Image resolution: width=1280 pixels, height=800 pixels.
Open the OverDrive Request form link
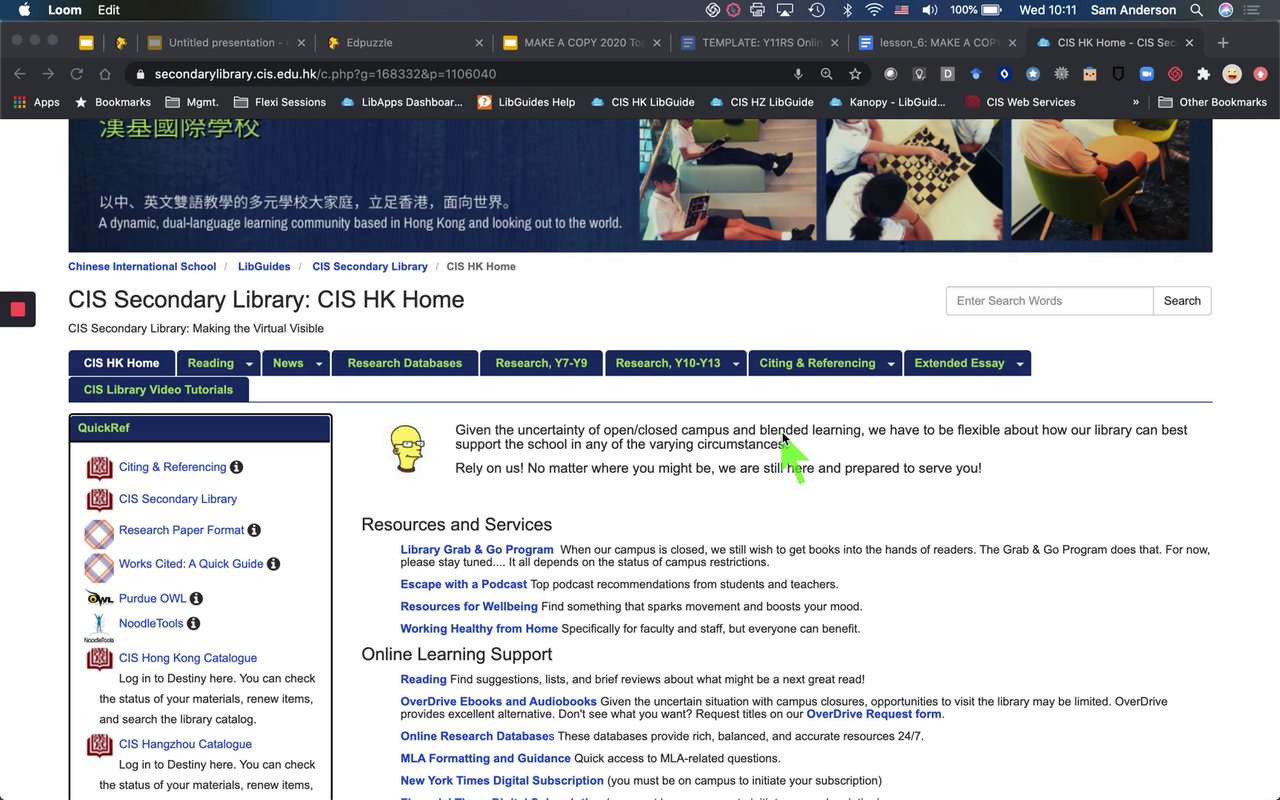click(x=874, y=714)
